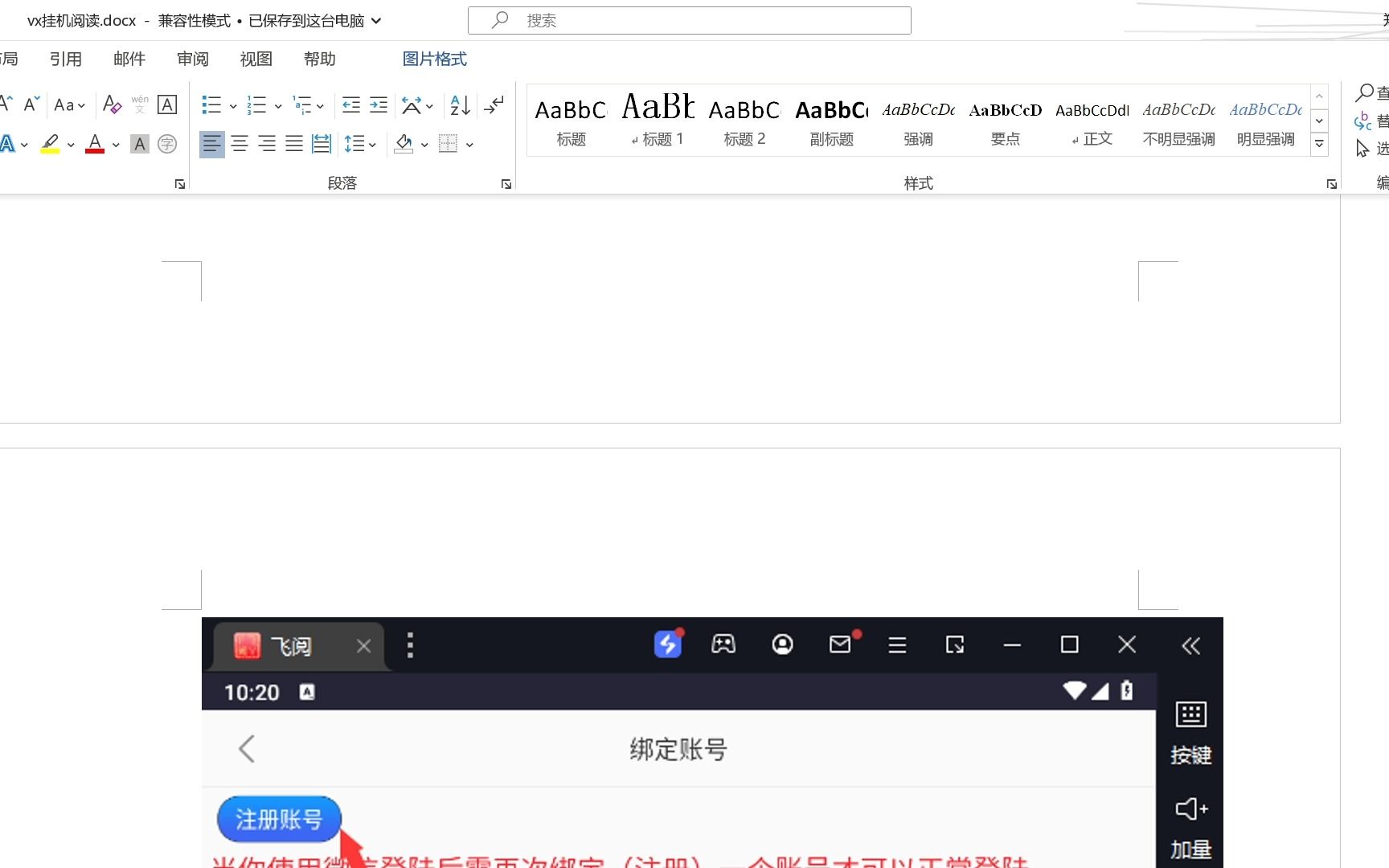Start a numbered list
The image size is (1389, 868).
point(256,104)
